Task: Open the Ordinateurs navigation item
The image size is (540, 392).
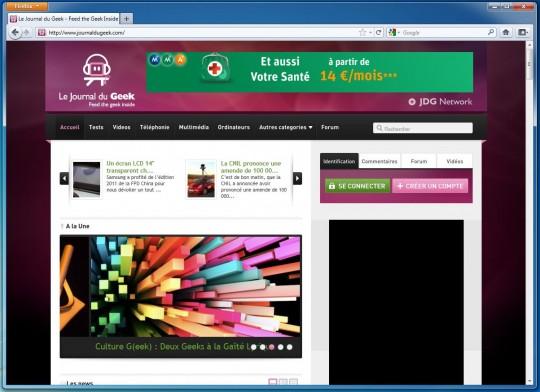Action: pyautogui.click(x=234, y=127)
